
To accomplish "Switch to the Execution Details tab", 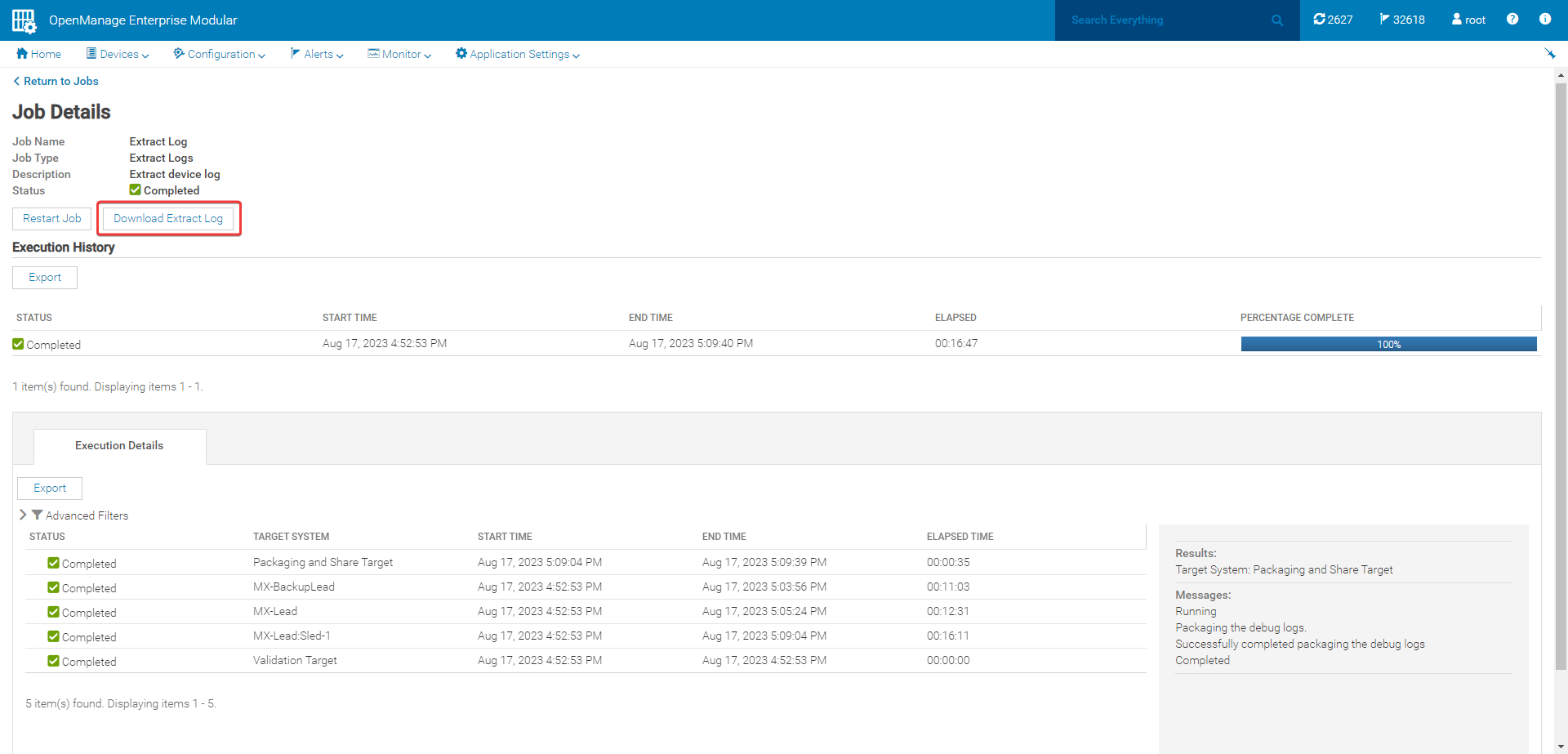I will tap(119, 445).
